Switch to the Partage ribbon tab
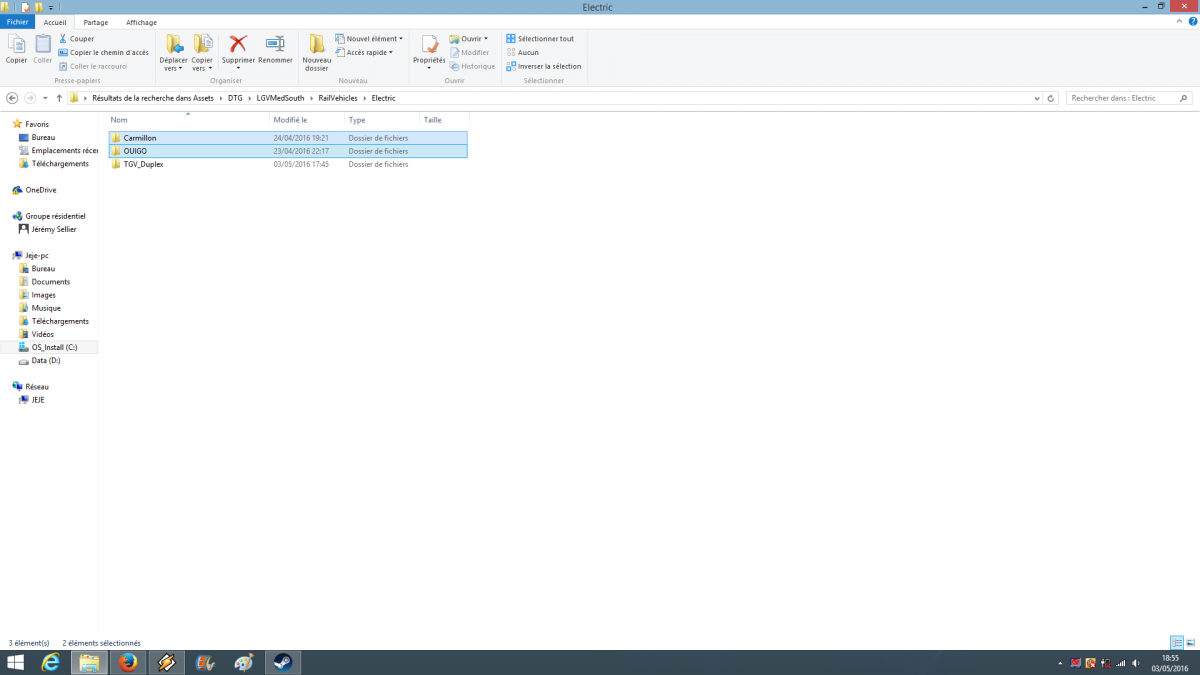The width and height of the screenshot is (1200, 675). pyautogui.click(x=96, y=22)
